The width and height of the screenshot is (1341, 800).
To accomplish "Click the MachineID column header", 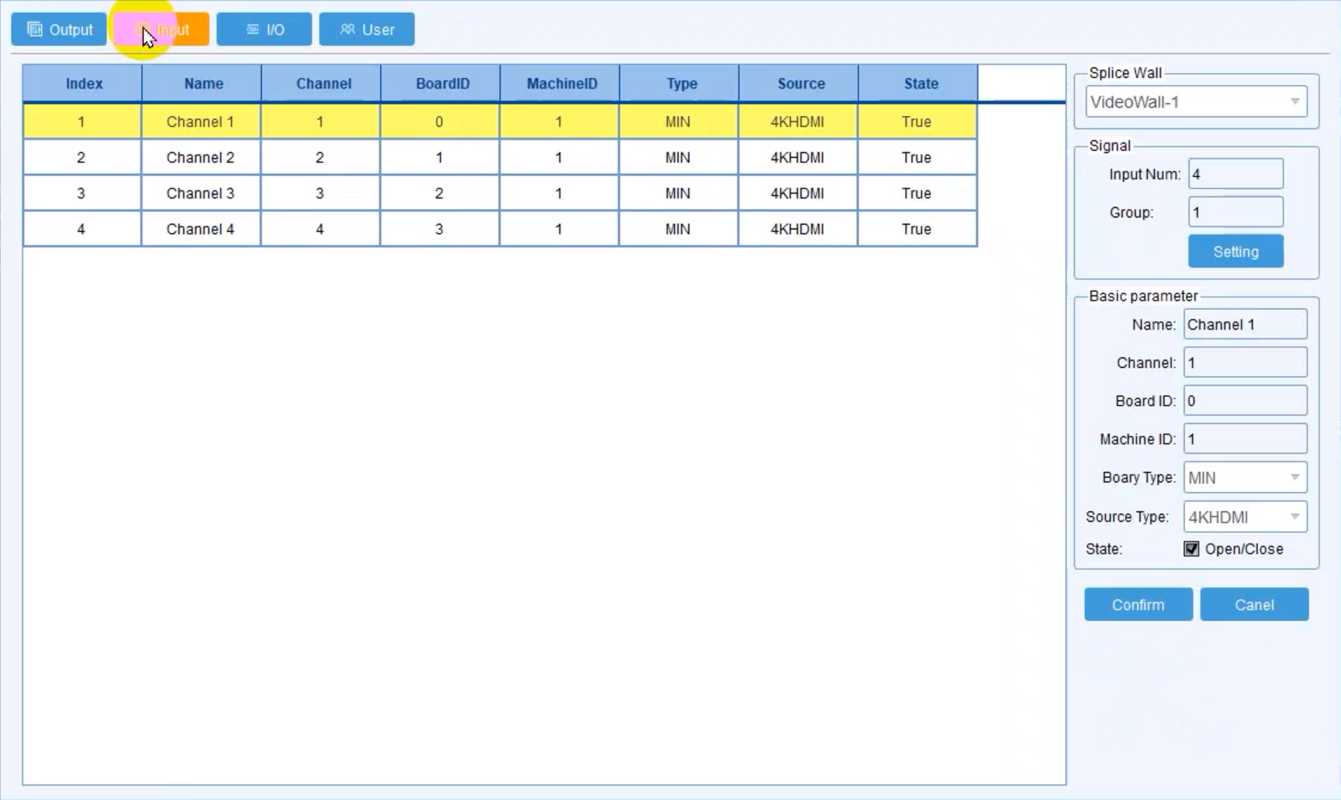I will tap(560, 84).
